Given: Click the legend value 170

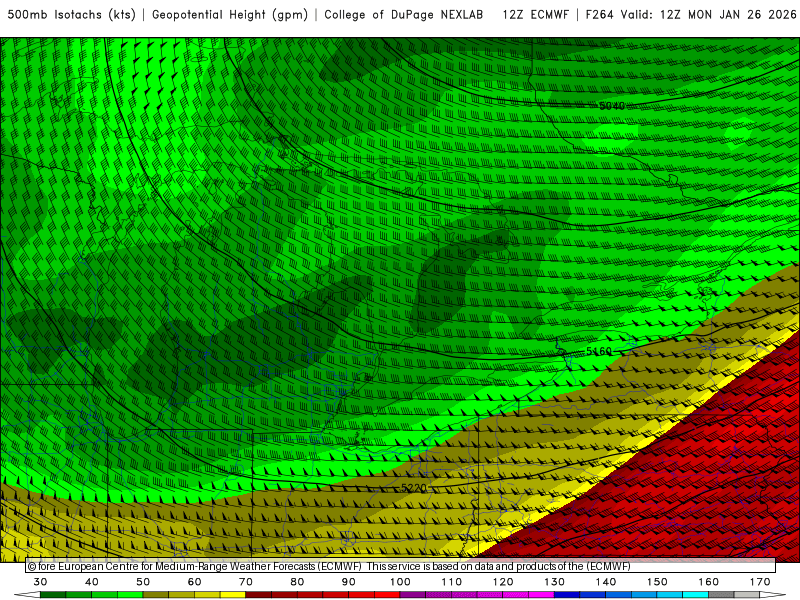Looking at the screenshot, I should point(760,582).
